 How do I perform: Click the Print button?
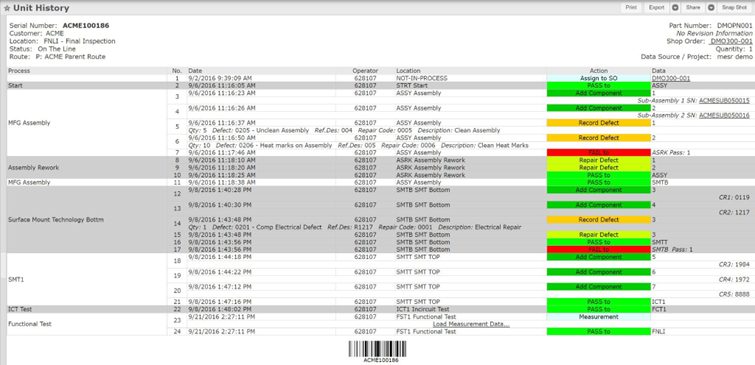click(x=631, y=8)
